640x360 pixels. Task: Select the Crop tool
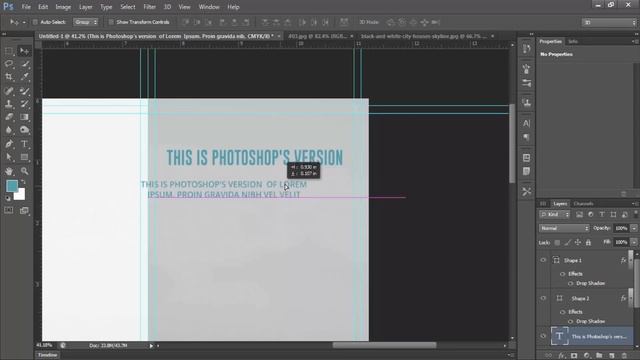(x=9, y=77)
